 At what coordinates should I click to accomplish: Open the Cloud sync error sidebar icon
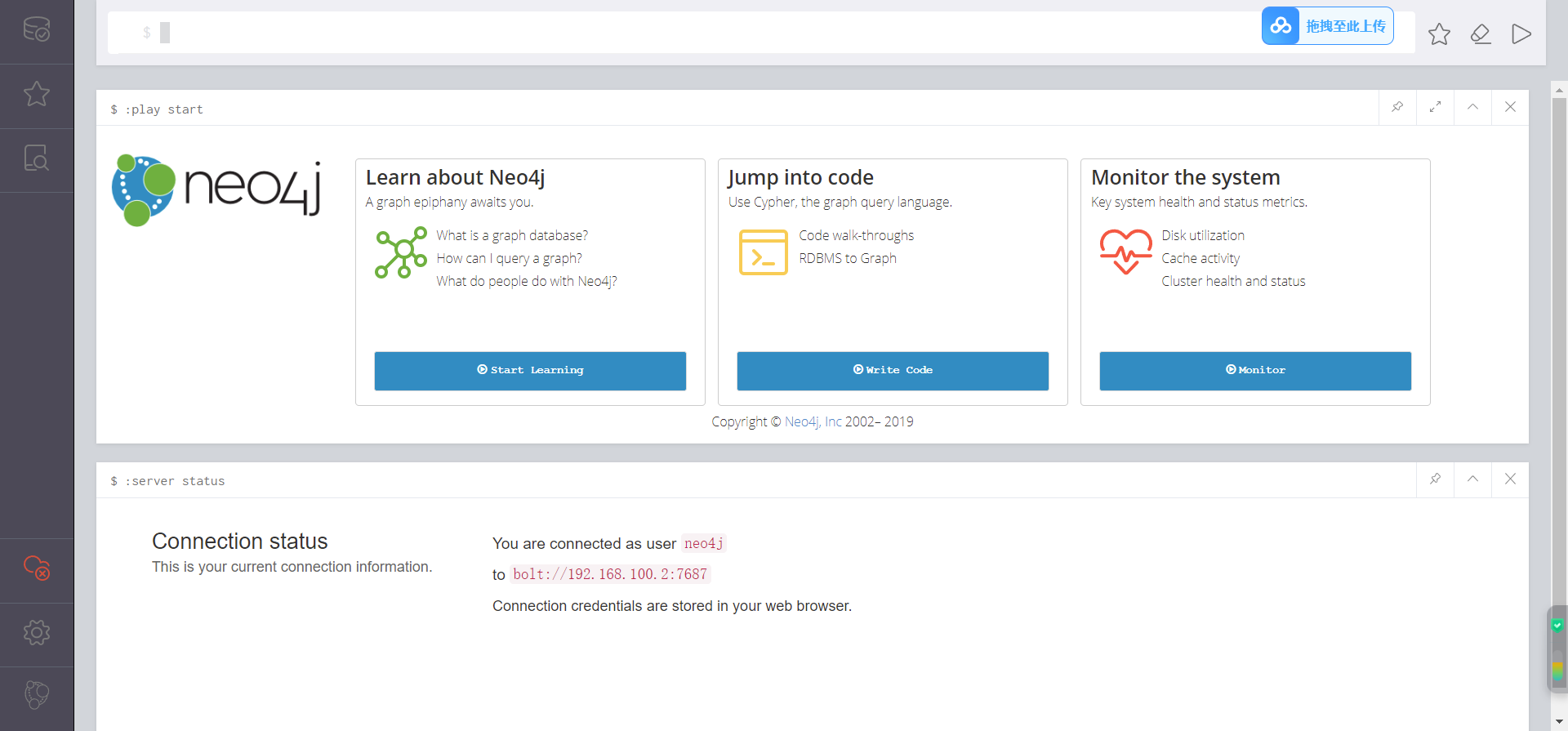click(x=37, y=568)
